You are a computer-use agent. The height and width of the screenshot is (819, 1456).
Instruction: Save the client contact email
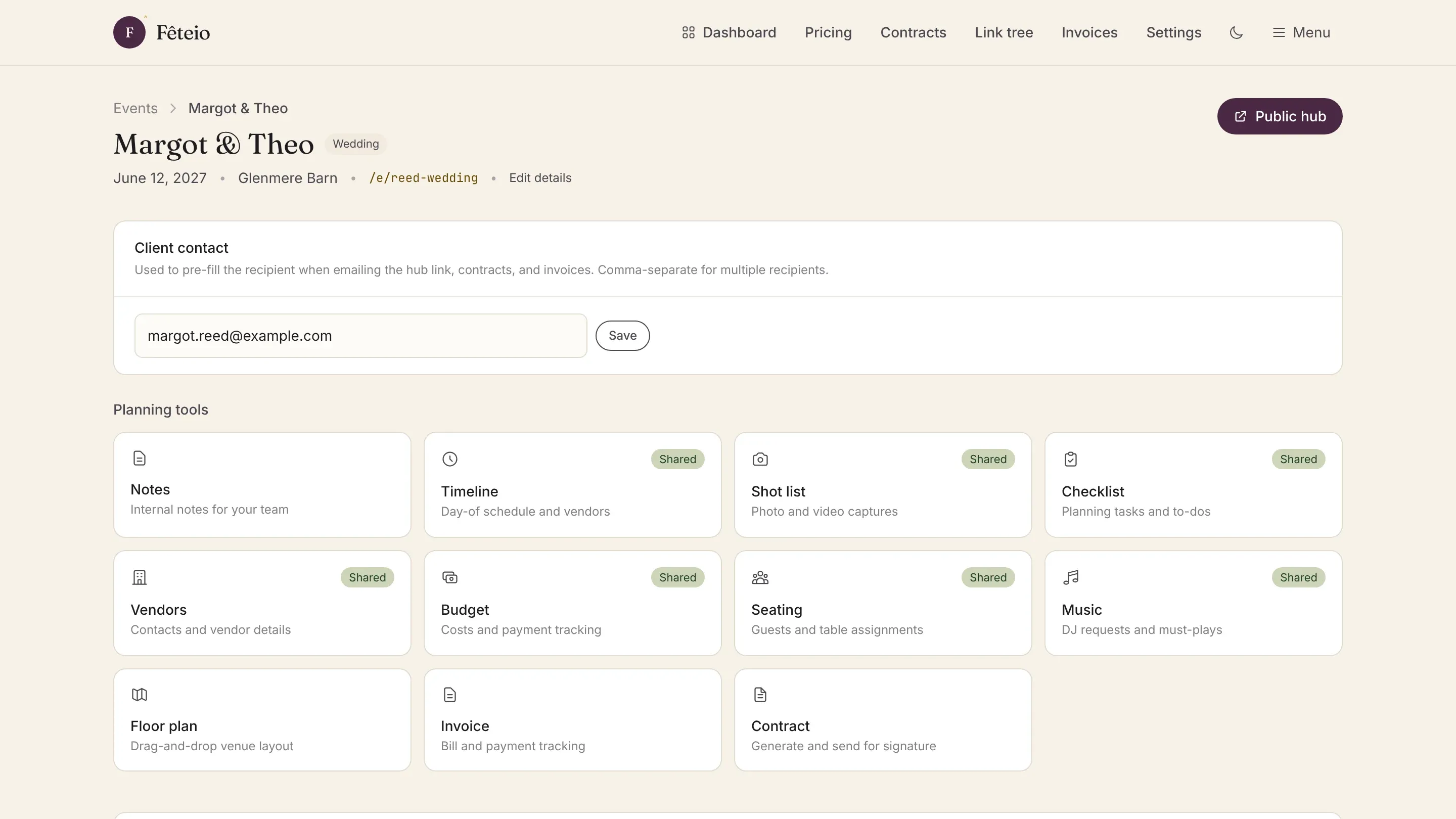622,336
